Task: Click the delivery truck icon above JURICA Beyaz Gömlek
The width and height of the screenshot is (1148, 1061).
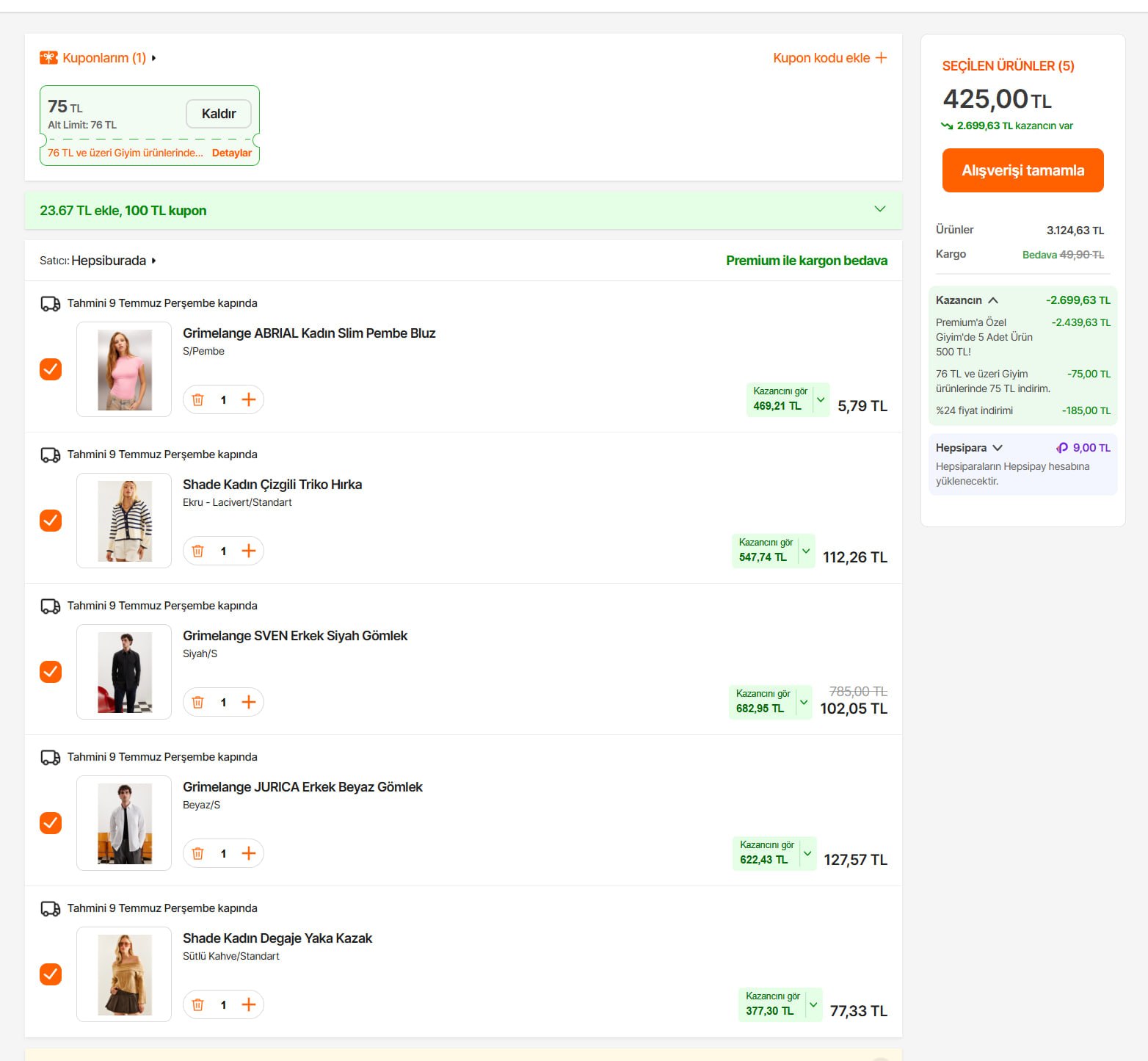Action: coord(51,757)
